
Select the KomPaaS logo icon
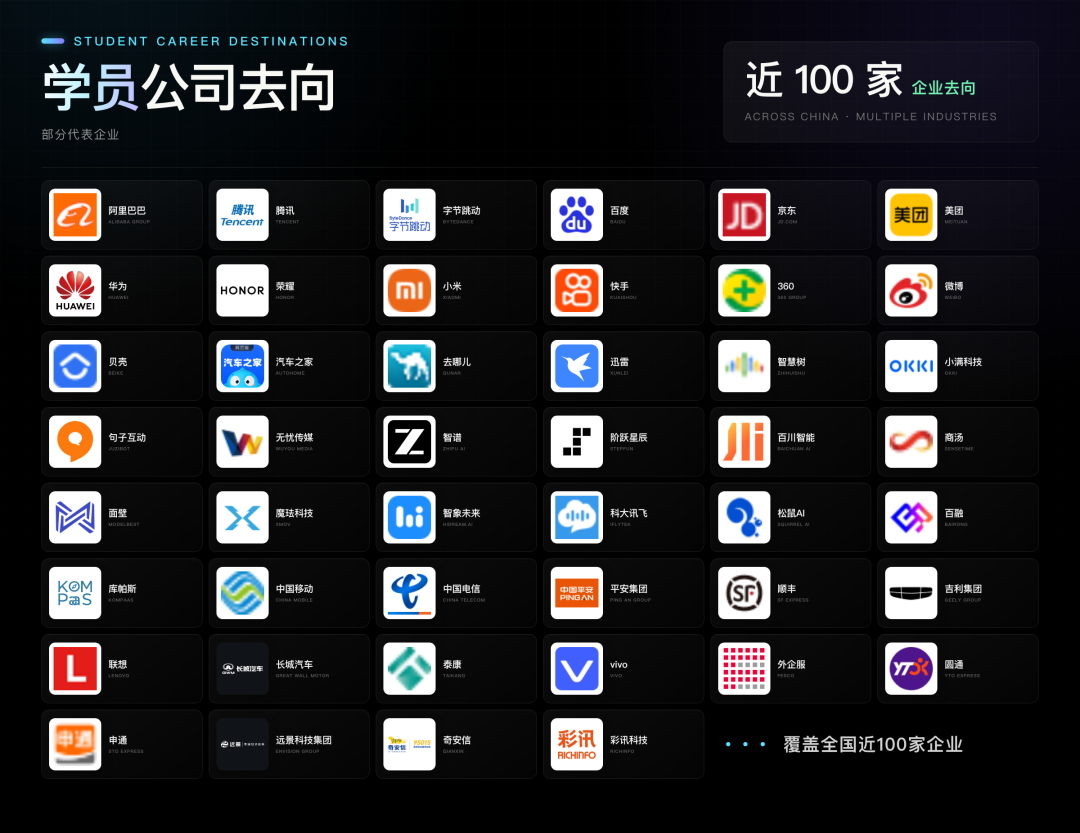tap(75, 593)
